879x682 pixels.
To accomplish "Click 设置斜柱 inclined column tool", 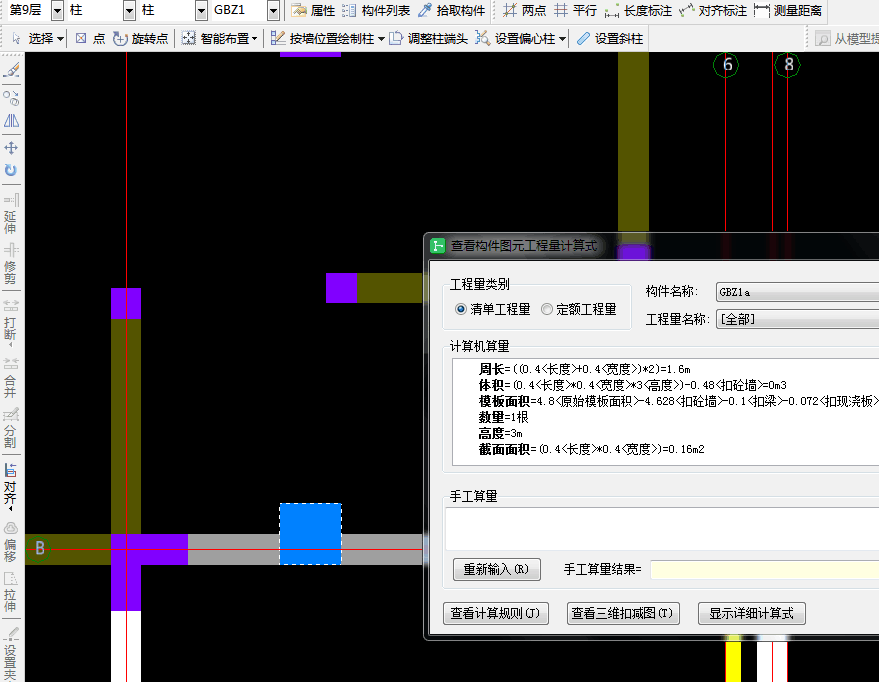I will (609, 39).
